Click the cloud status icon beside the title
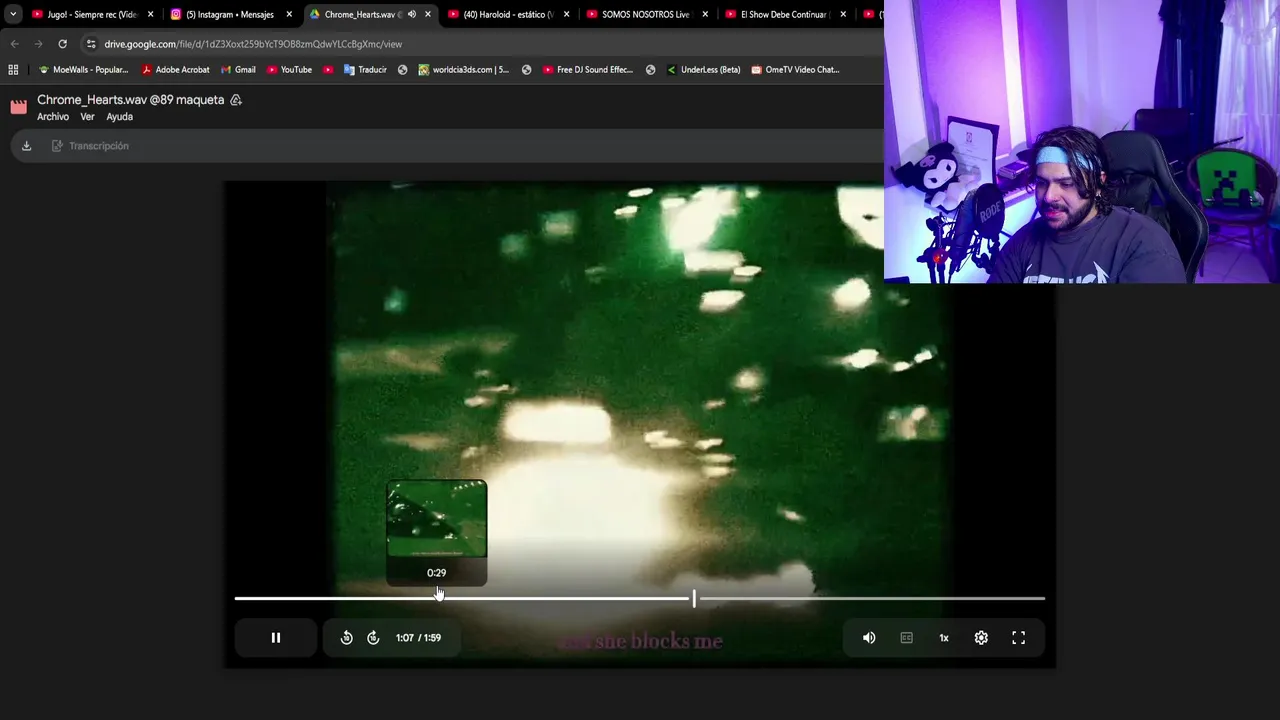 tap(236, 100)
